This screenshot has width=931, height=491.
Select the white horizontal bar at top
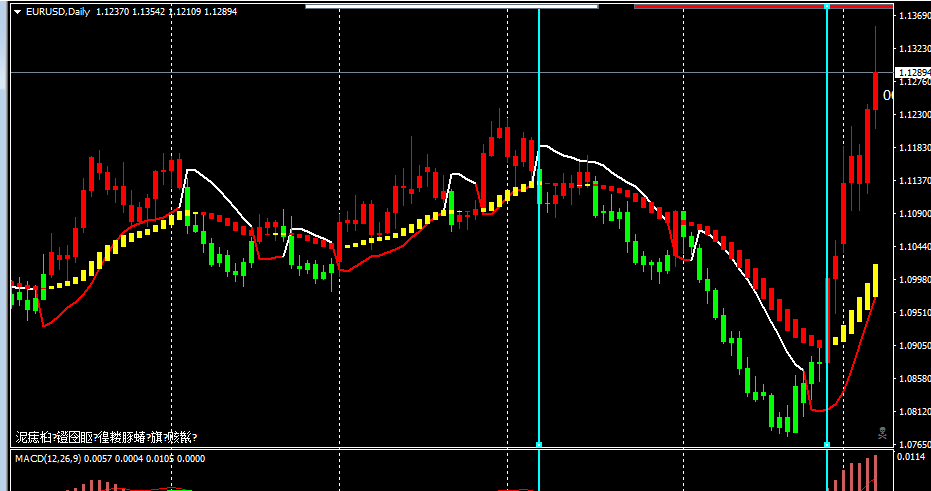tap(451, 6)
